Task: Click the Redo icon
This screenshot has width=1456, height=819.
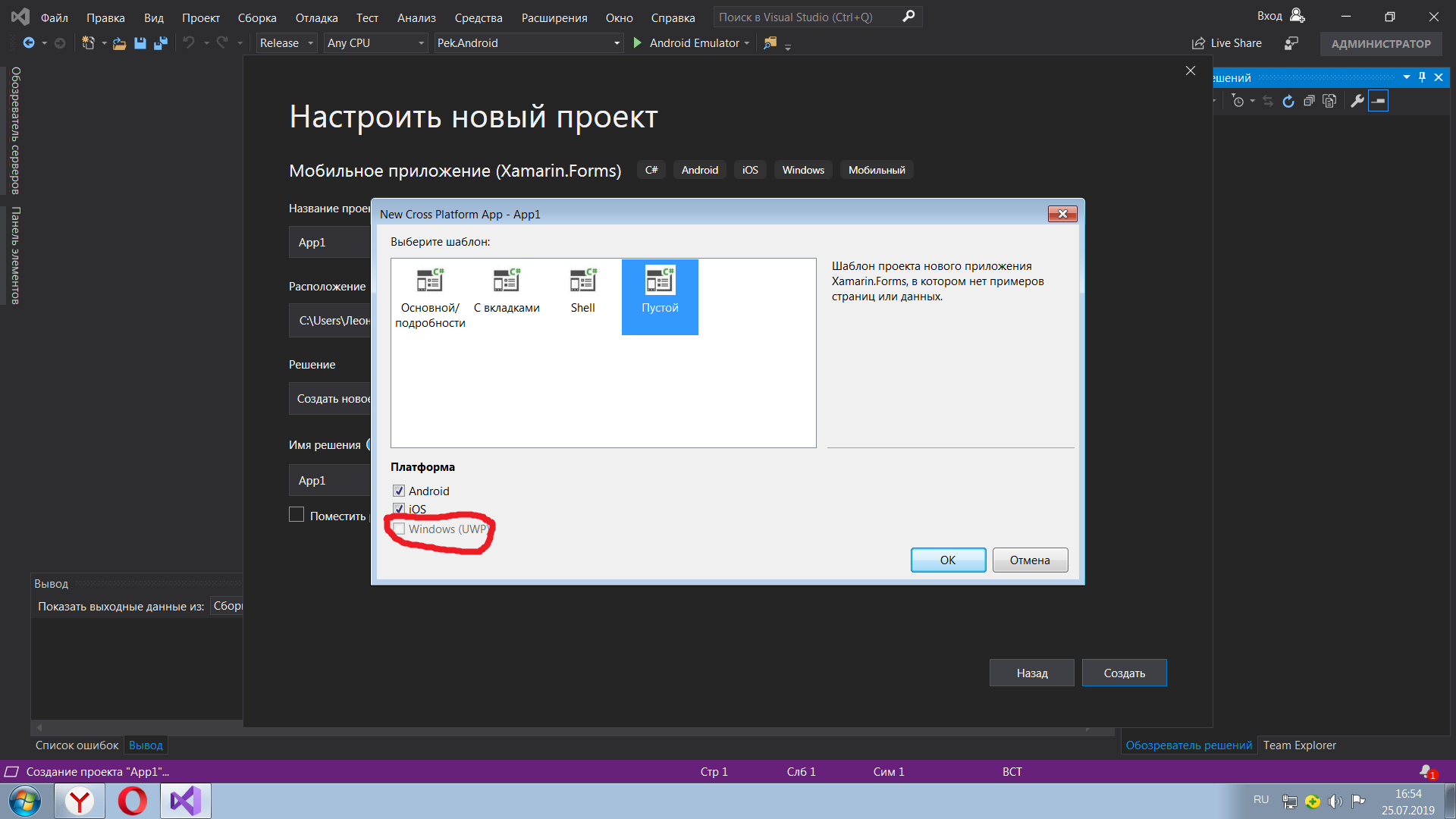Action: [x=222, y=43]
